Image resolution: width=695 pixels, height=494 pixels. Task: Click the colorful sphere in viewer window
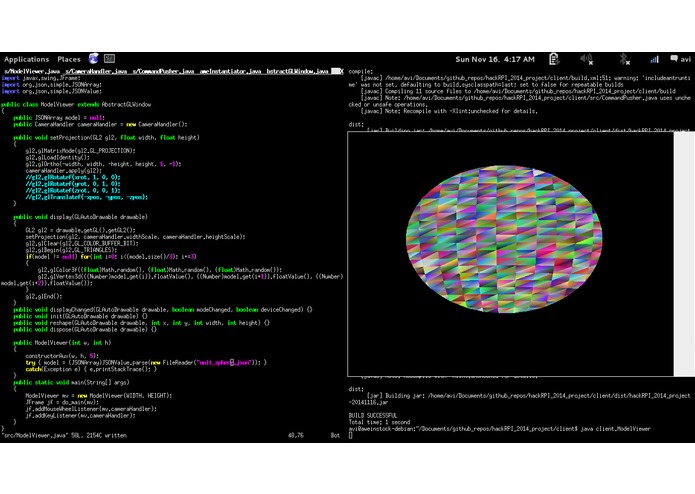pos(504,239)
